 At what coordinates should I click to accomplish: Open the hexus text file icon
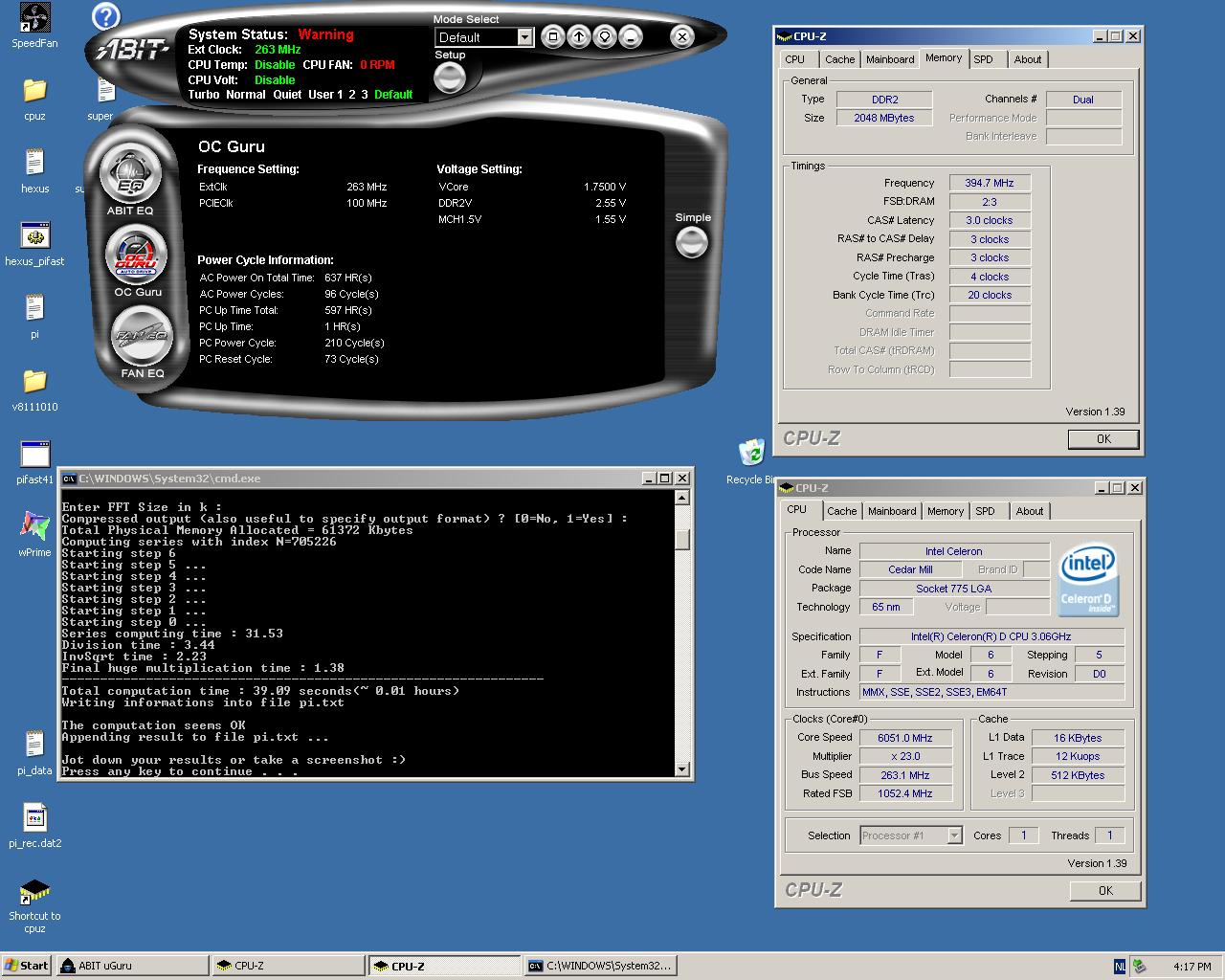click(x=34, y=171)
